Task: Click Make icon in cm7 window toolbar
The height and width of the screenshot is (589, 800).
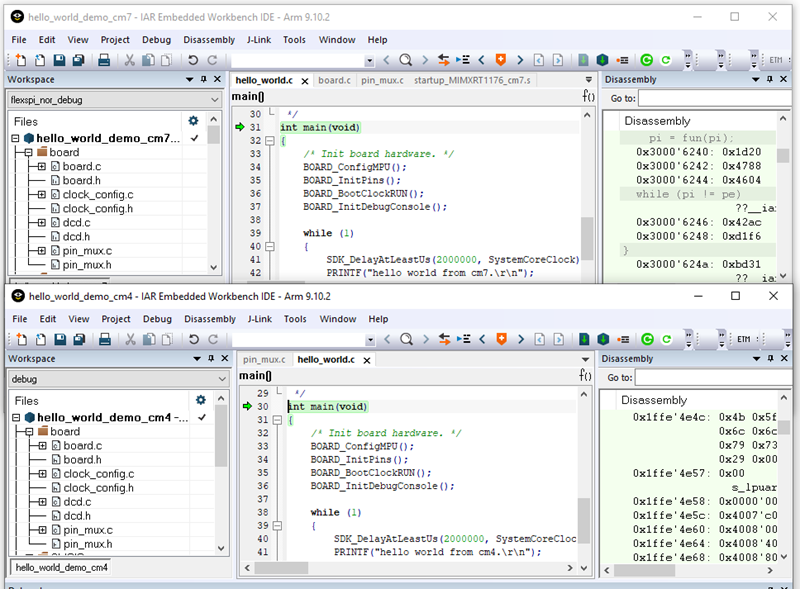Action: pyautogui.click(x=603, y=60)
